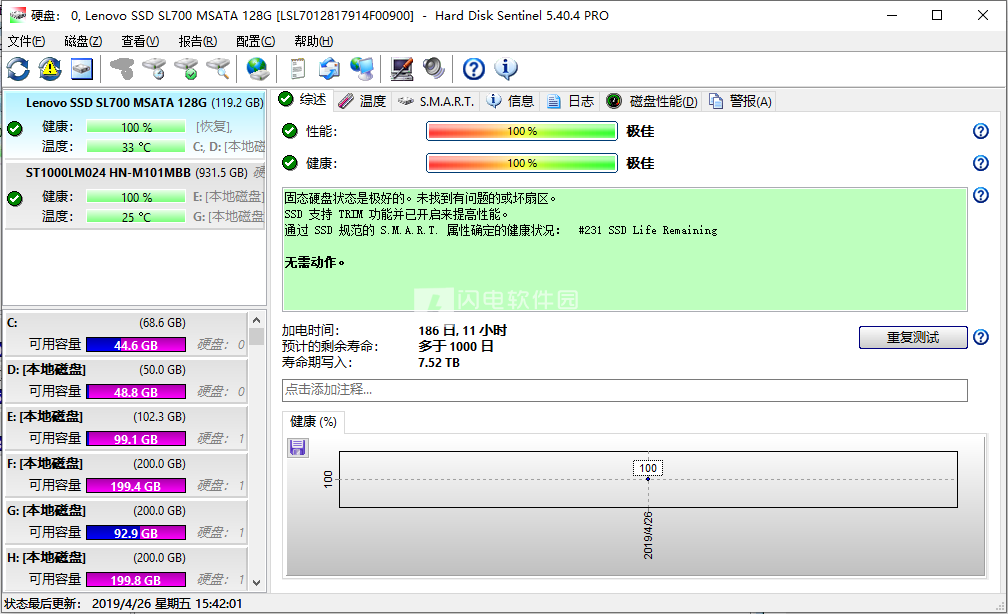Screen dimensions: 1008x614
Task: Select ST1000LM024 HN-M101MBB disk entry
Action: coord(135,195)
